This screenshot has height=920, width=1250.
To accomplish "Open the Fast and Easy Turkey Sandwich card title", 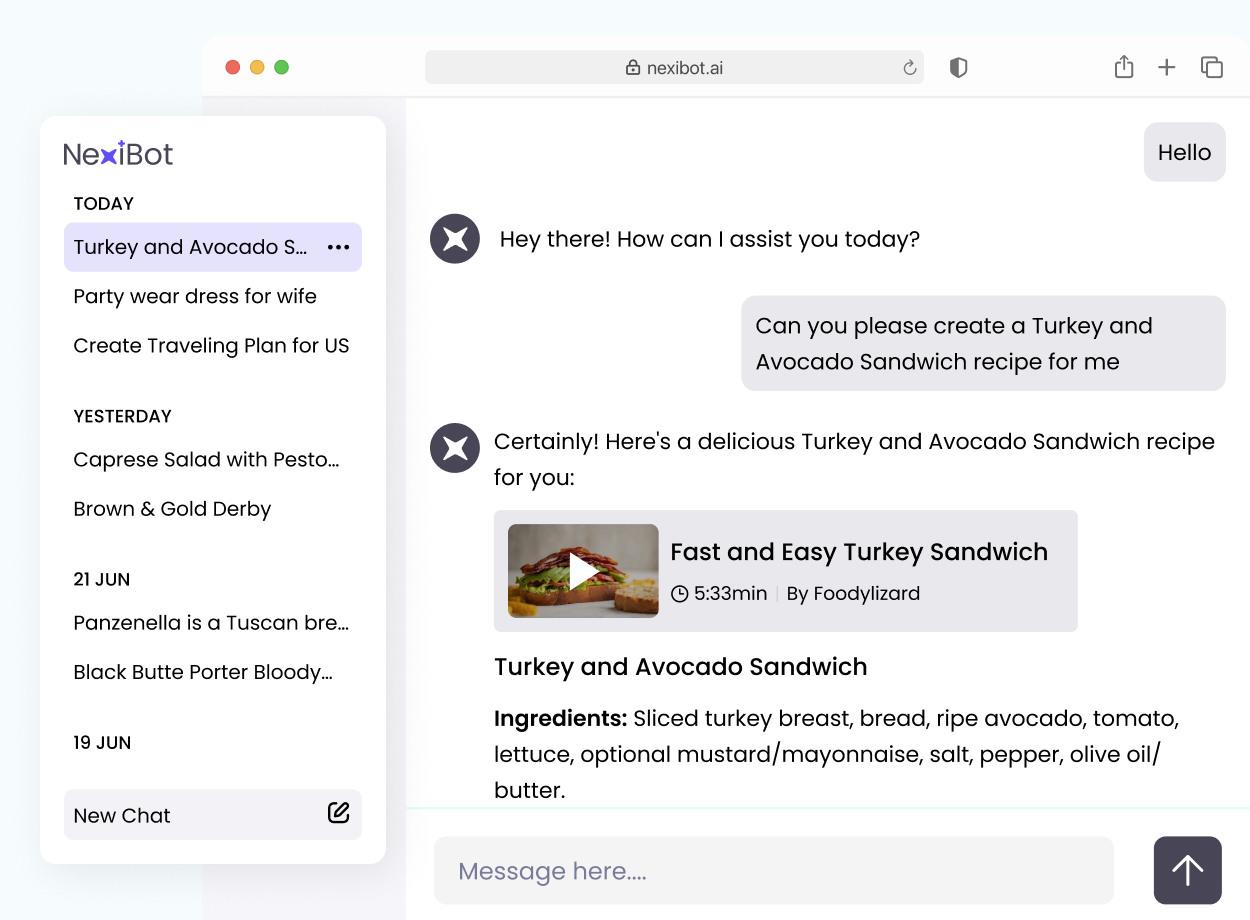I will 859,552.
